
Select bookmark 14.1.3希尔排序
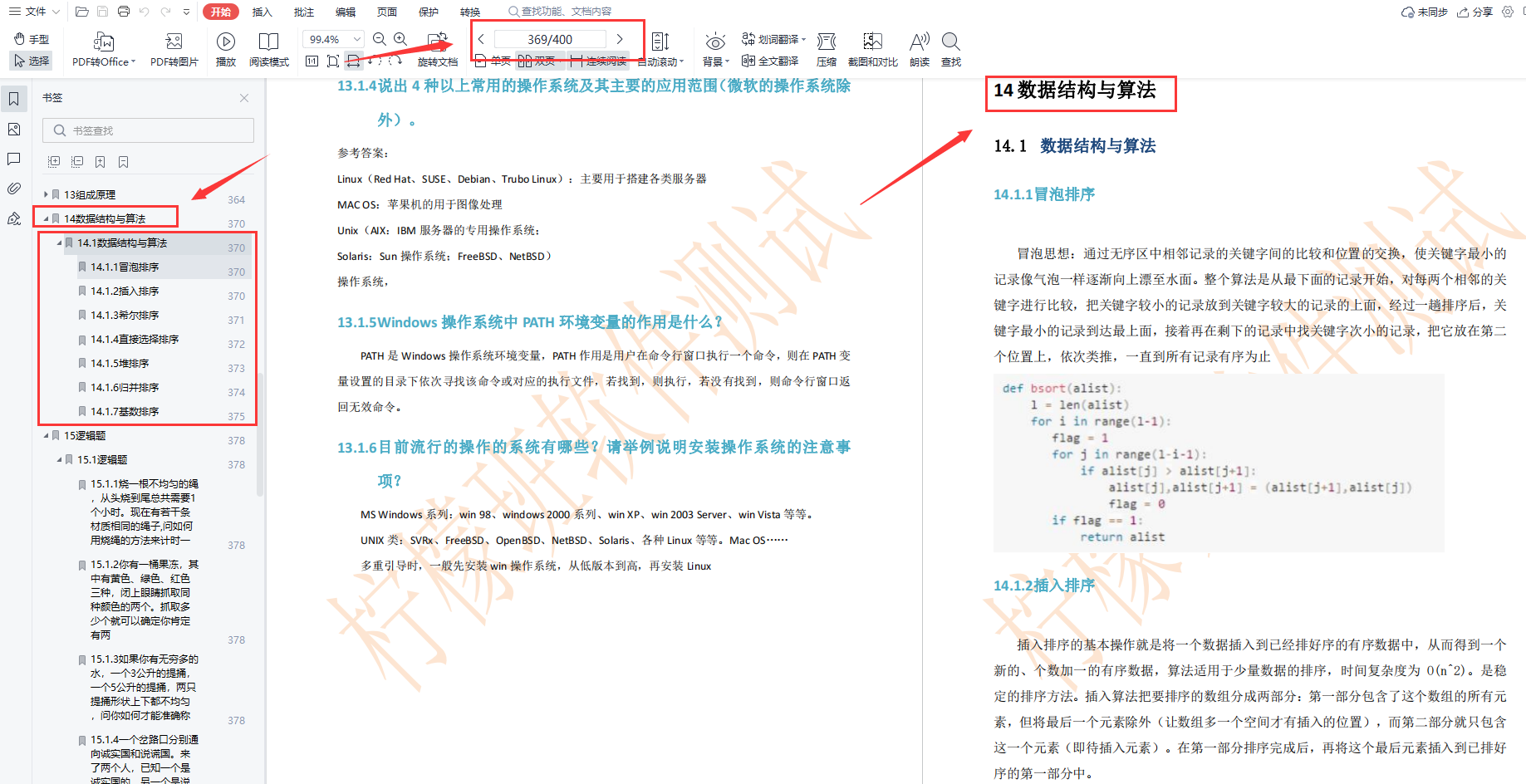(x=125, y=315)
